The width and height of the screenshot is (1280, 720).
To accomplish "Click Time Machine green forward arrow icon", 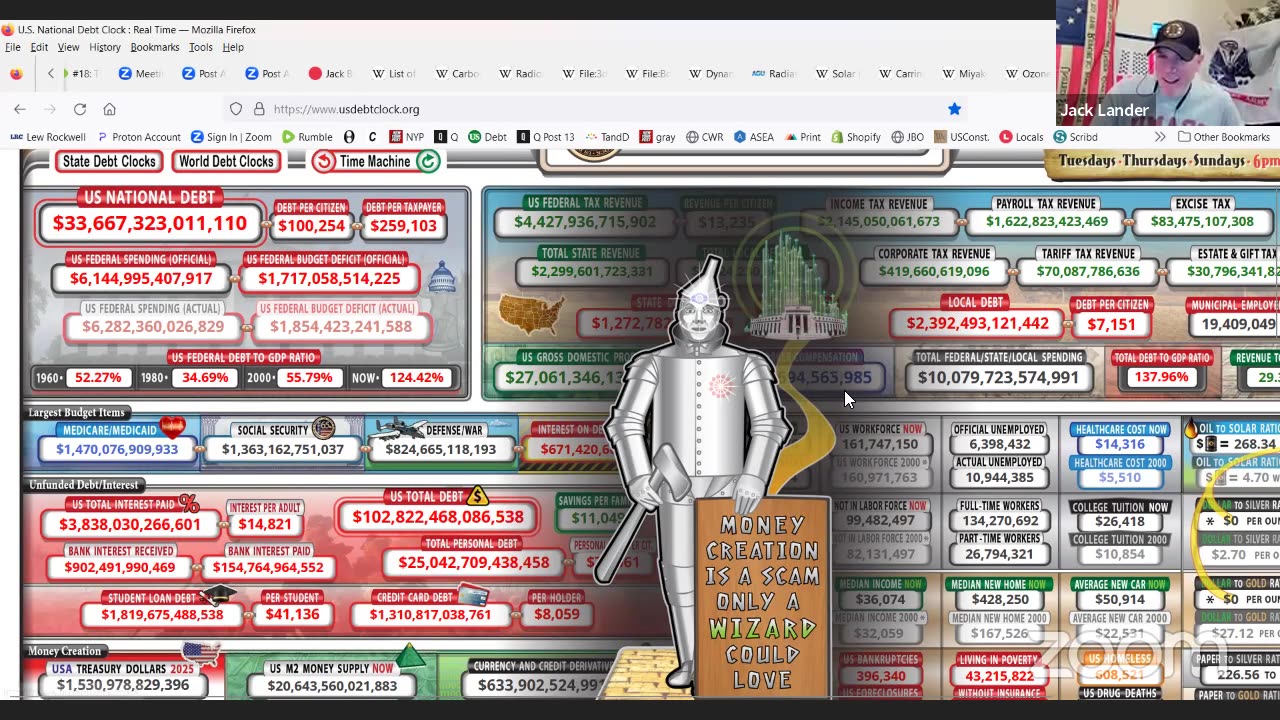I will coord(428,161).
